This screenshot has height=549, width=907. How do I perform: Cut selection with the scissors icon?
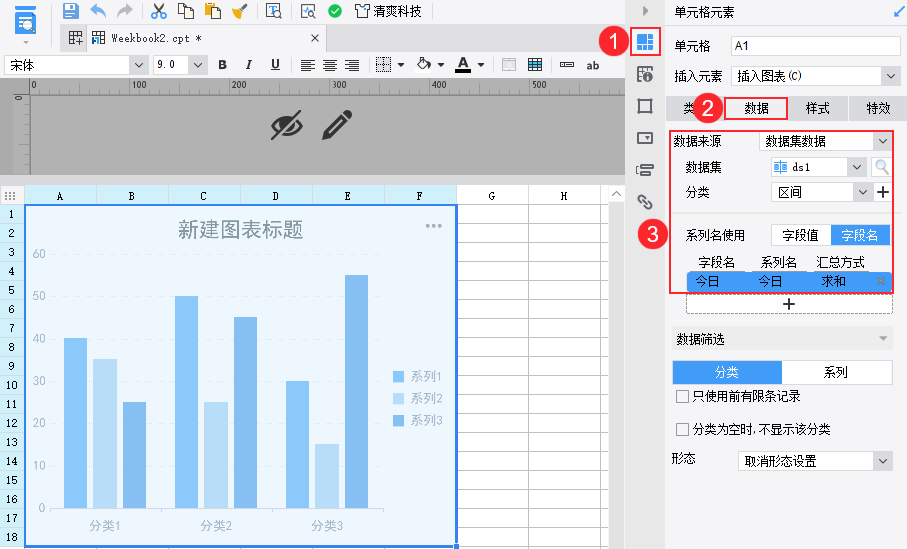(158, 11)
